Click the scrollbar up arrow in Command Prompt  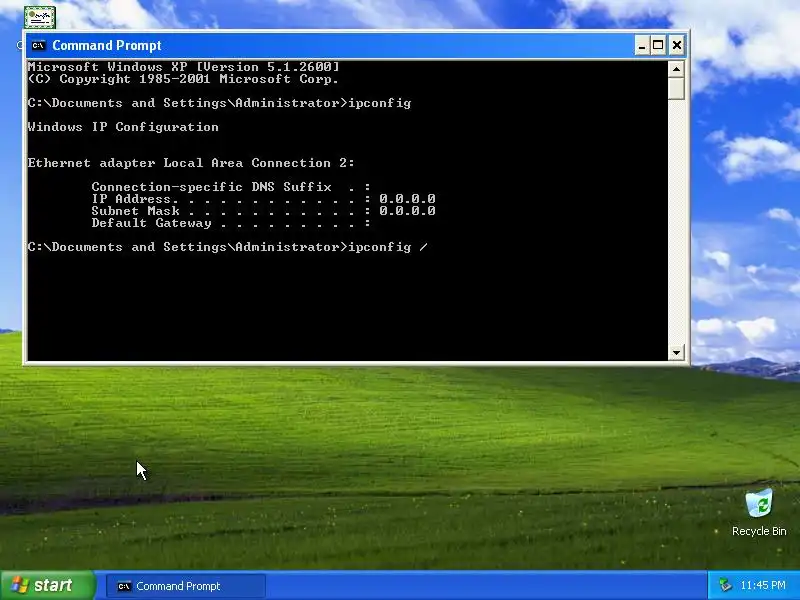(x=676, y=69)
